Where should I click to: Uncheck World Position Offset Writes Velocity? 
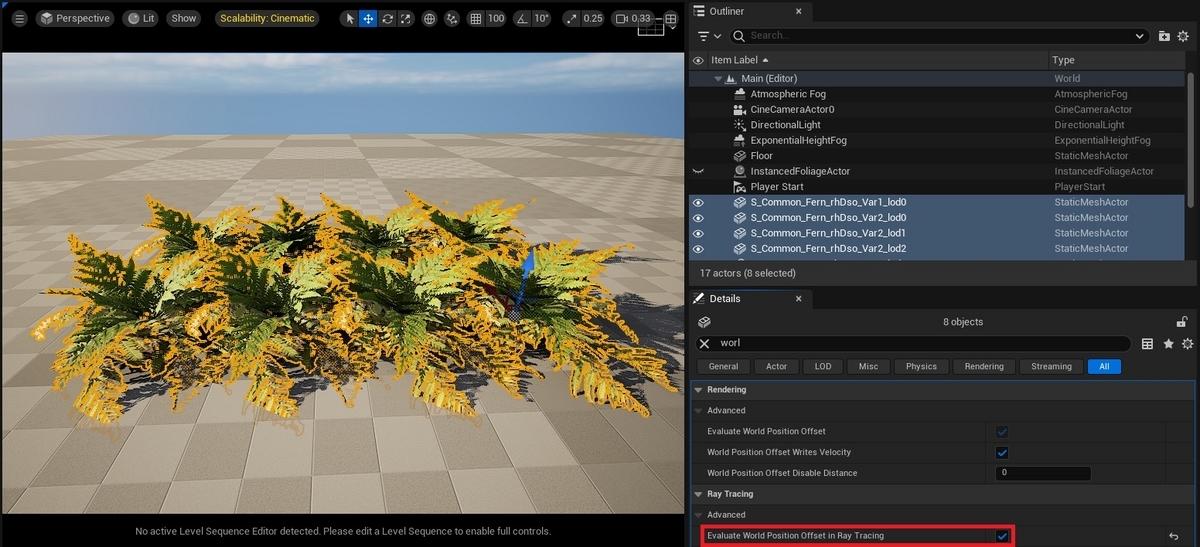[x=1002, y=452]
